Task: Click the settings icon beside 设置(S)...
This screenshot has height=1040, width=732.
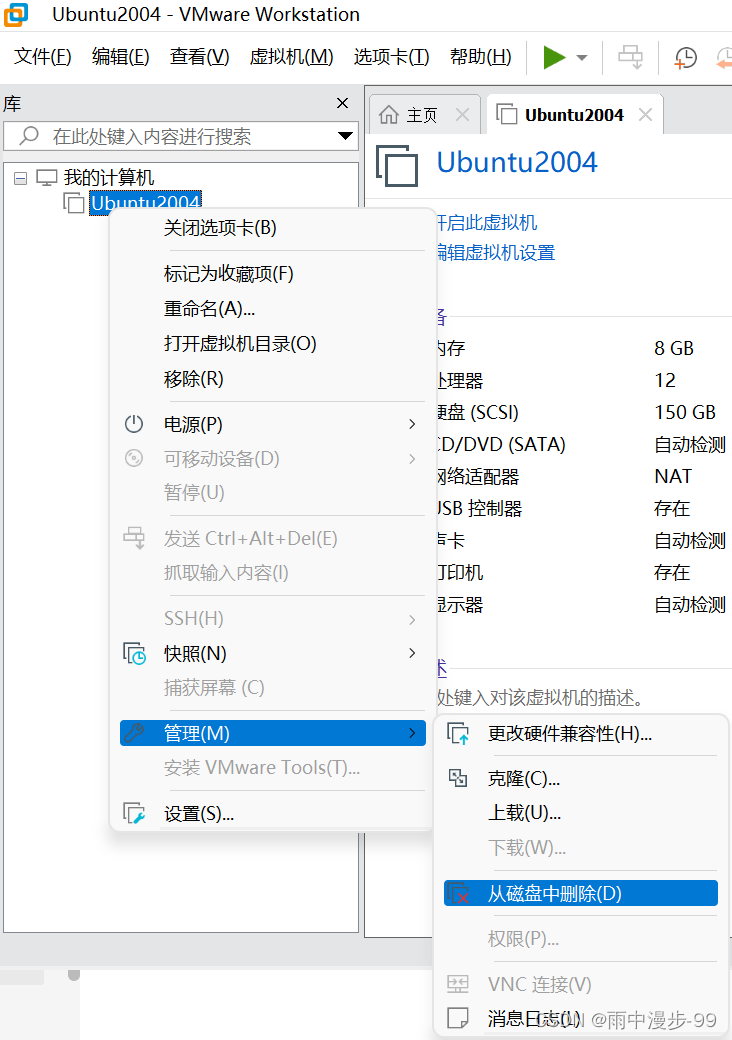Action: point(135,814)
